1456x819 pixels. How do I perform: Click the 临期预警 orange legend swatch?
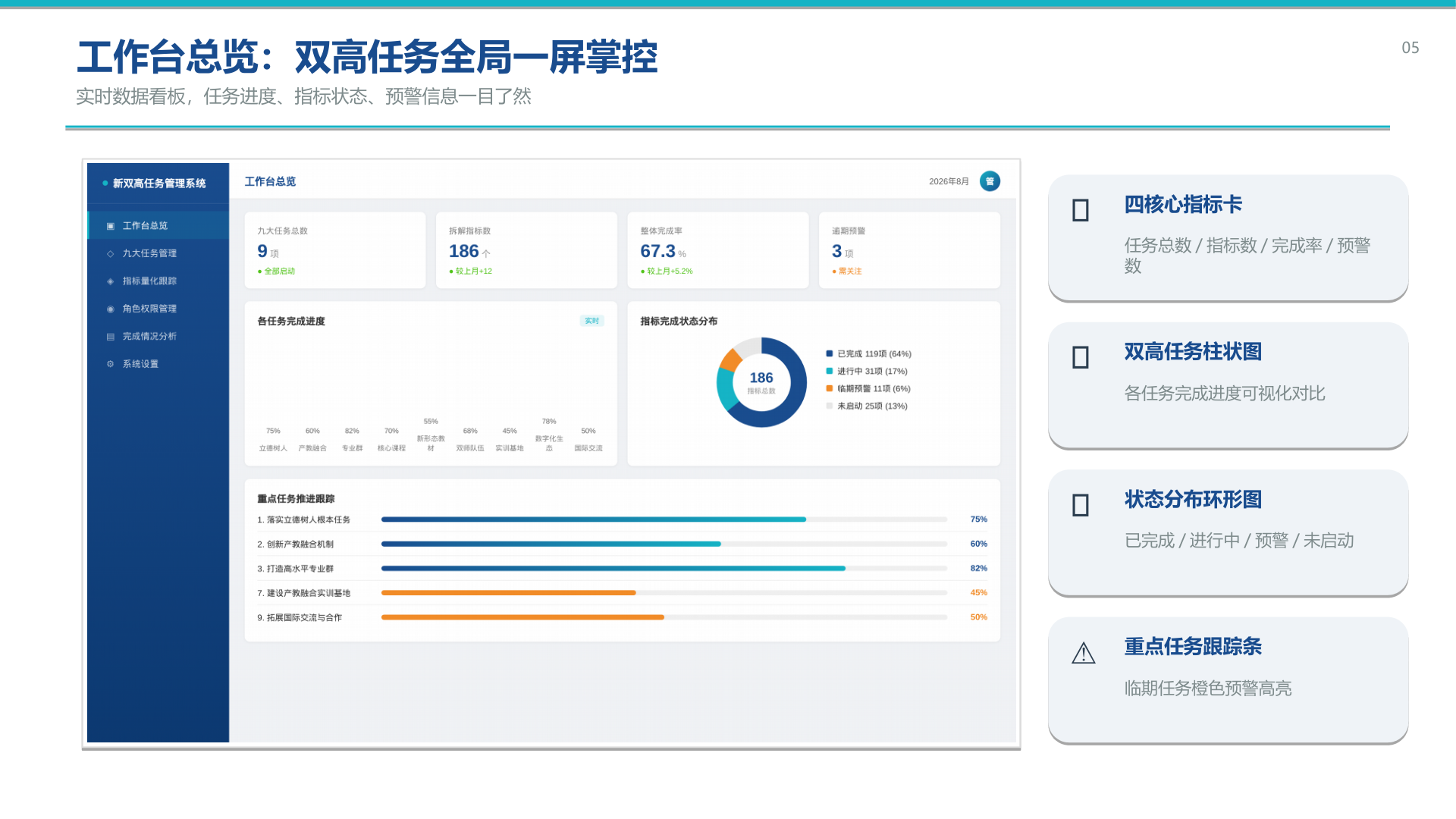(x=830, y=389)
